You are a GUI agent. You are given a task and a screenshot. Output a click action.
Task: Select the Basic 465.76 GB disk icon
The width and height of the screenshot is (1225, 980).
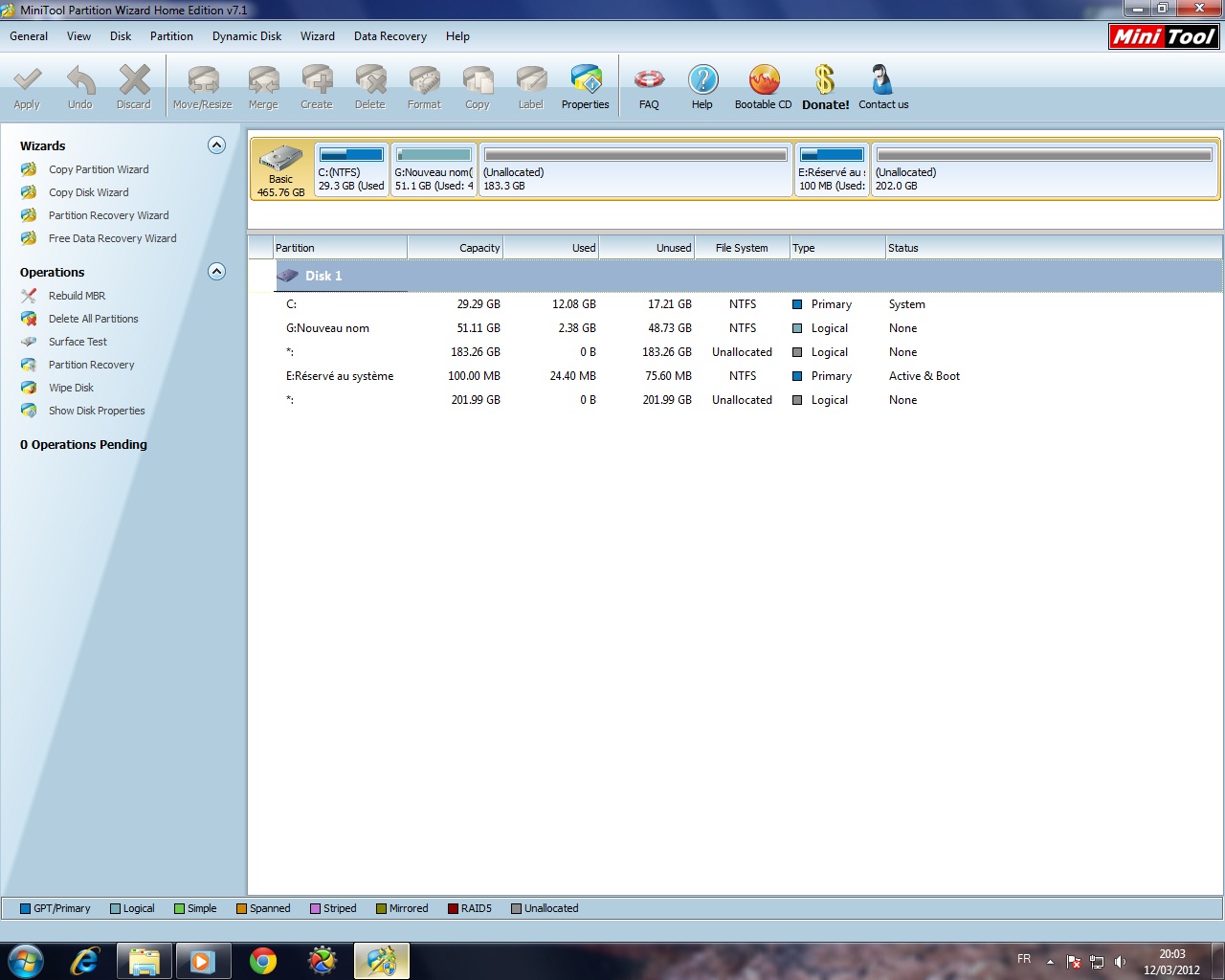pyautogui.click(x=281, y=170)
